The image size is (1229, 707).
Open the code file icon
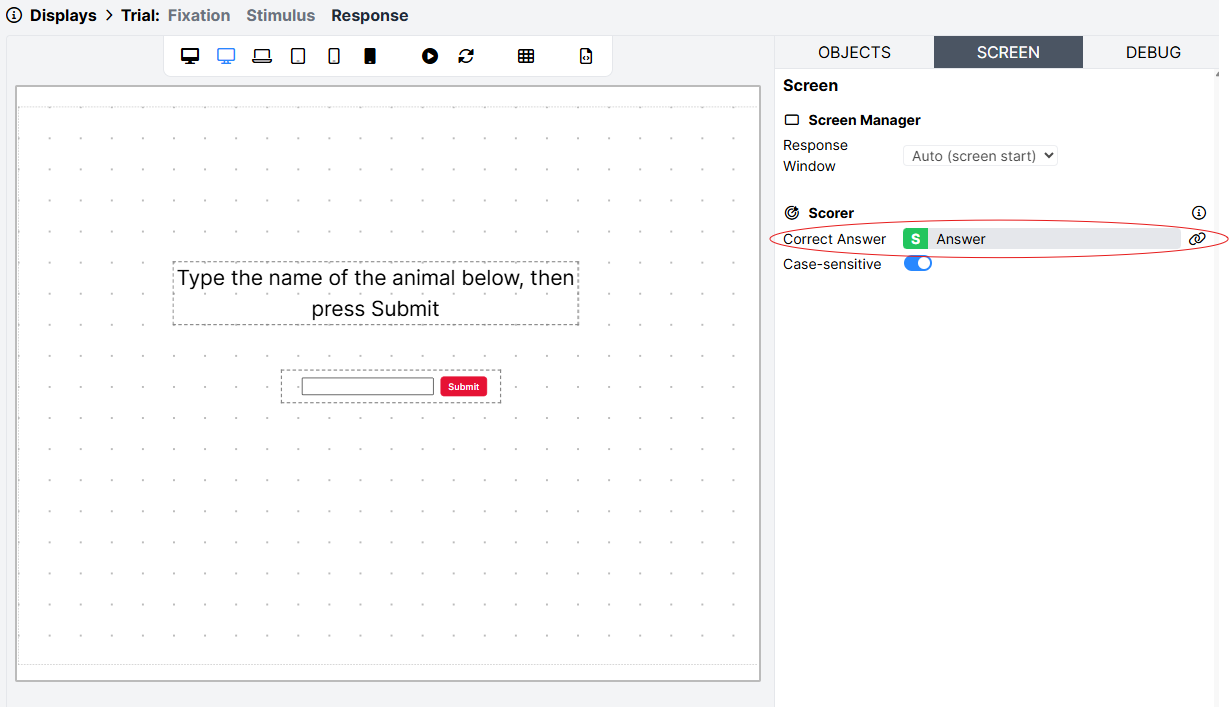coord(586,56)
